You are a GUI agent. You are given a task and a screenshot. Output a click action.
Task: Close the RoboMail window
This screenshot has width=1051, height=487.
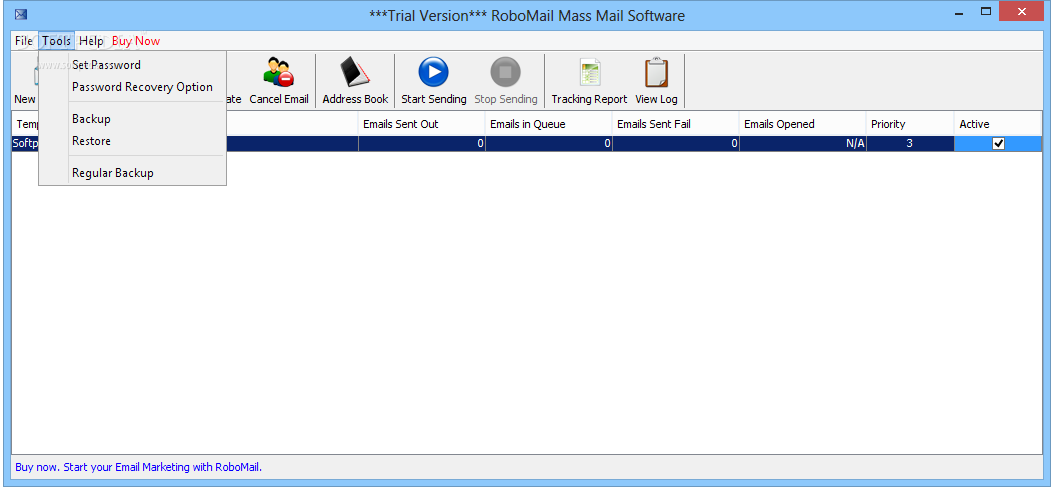pyautogui.click(x=1022, y=11)
